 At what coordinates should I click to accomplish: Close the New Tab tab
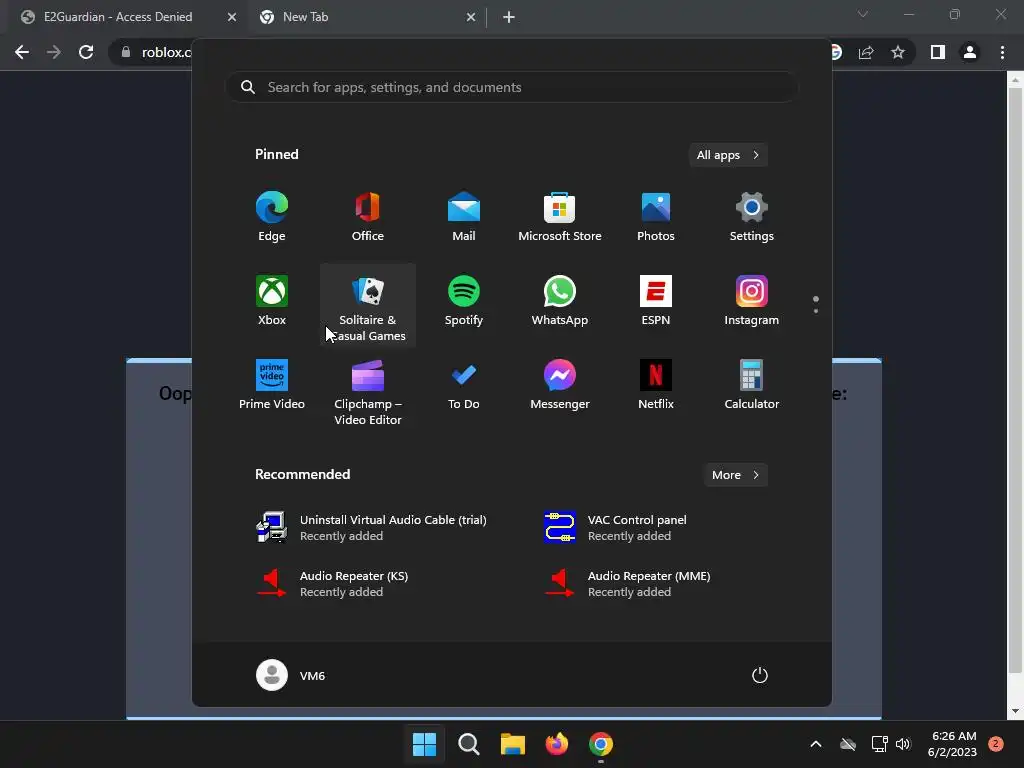point(471,17)
